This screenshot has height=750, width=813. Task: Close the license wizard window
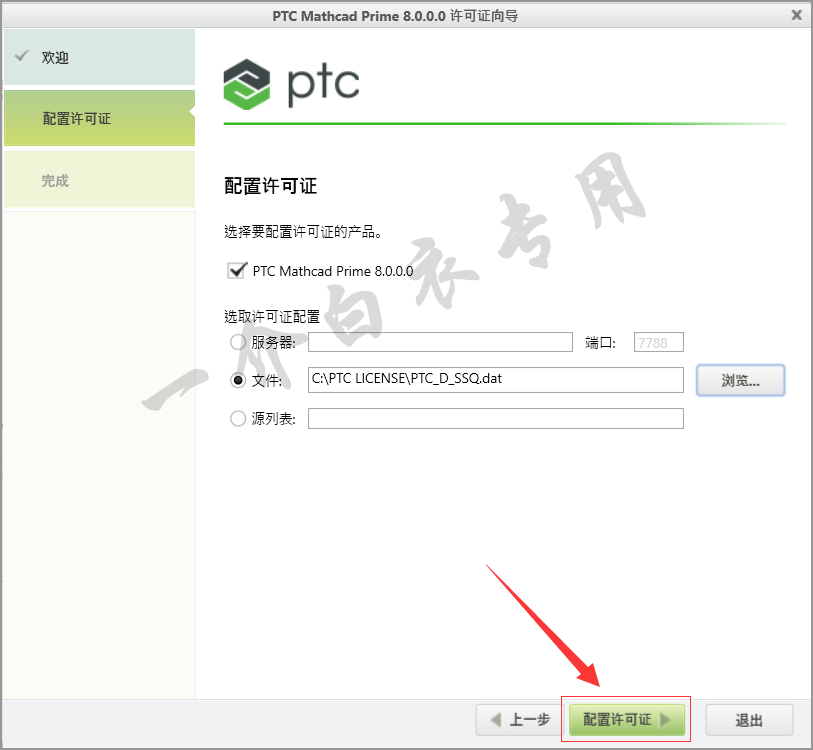click(796, 15)
